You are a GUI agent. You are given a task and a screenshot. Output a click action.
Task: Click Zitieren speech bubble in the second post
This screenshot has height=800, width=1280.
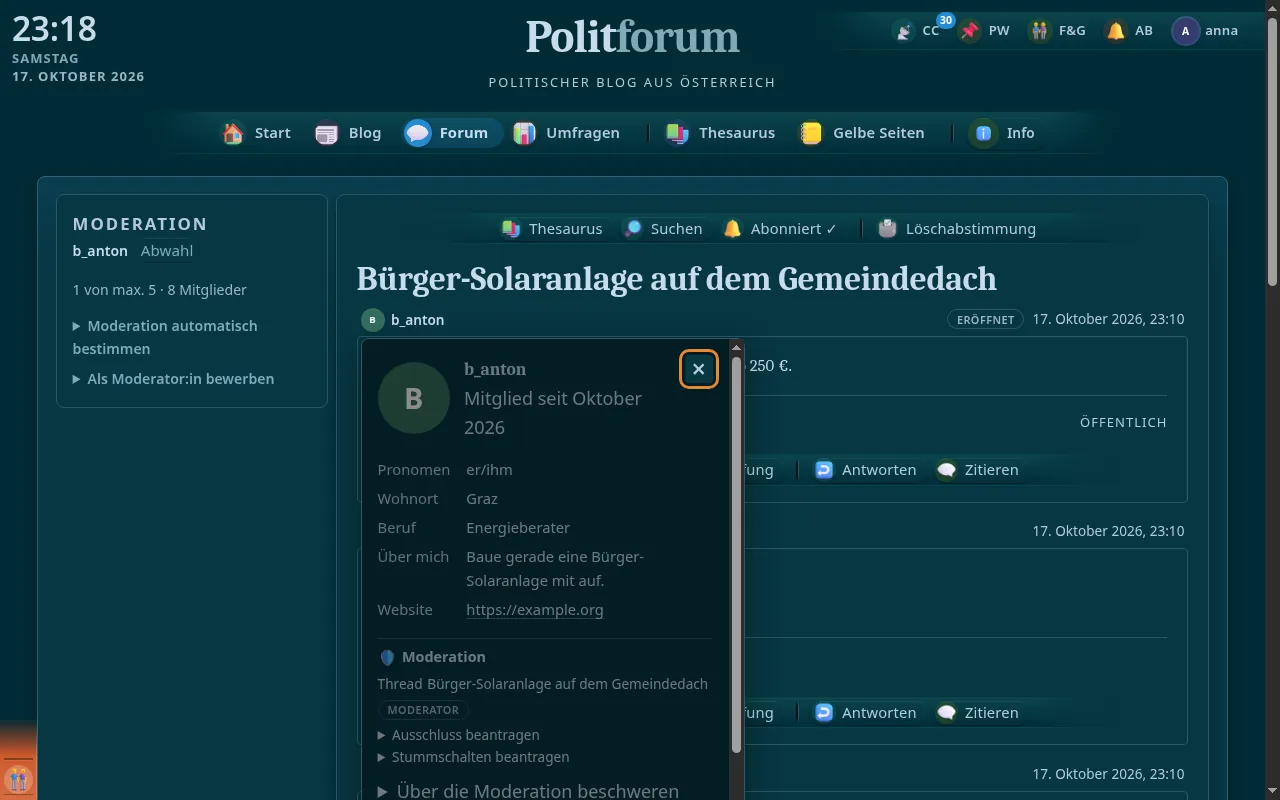(x=946, y=713)
